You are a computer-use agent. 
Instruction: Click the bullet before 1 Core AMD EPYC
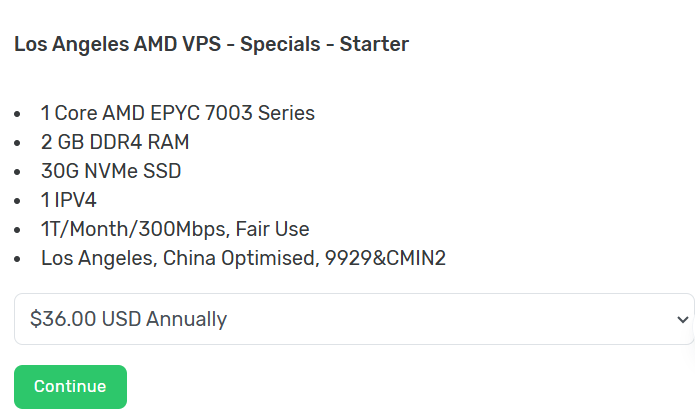click(x=17, y=114)
